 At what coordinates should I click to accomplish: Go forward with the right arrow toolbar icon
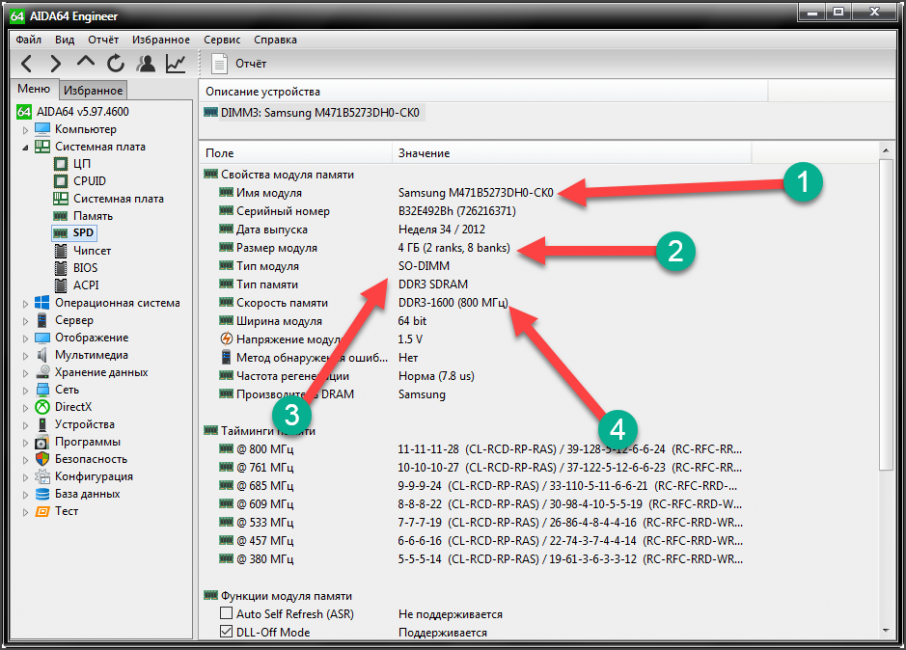[55, 64]
